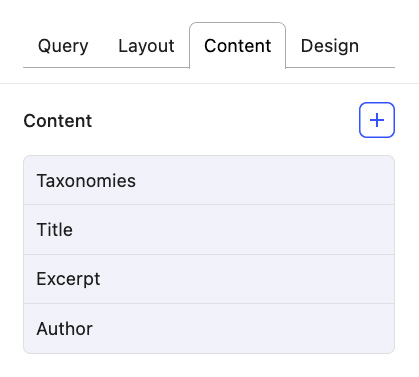This screenshot has height=377, width=419.
Task: Go to the Design tab
Action: coord(330,46)
